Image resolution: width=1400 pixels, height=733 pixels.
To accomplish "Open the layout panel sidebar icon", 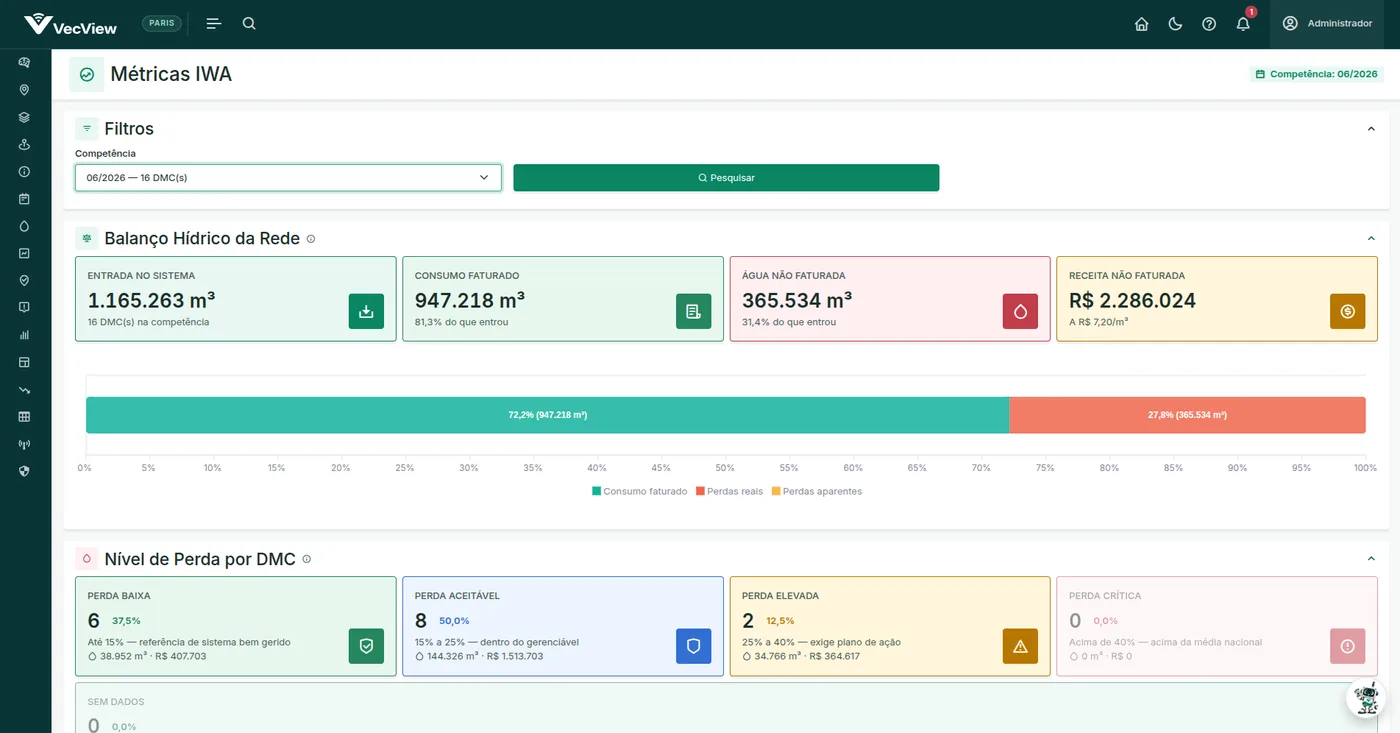I will coord(24,362).
